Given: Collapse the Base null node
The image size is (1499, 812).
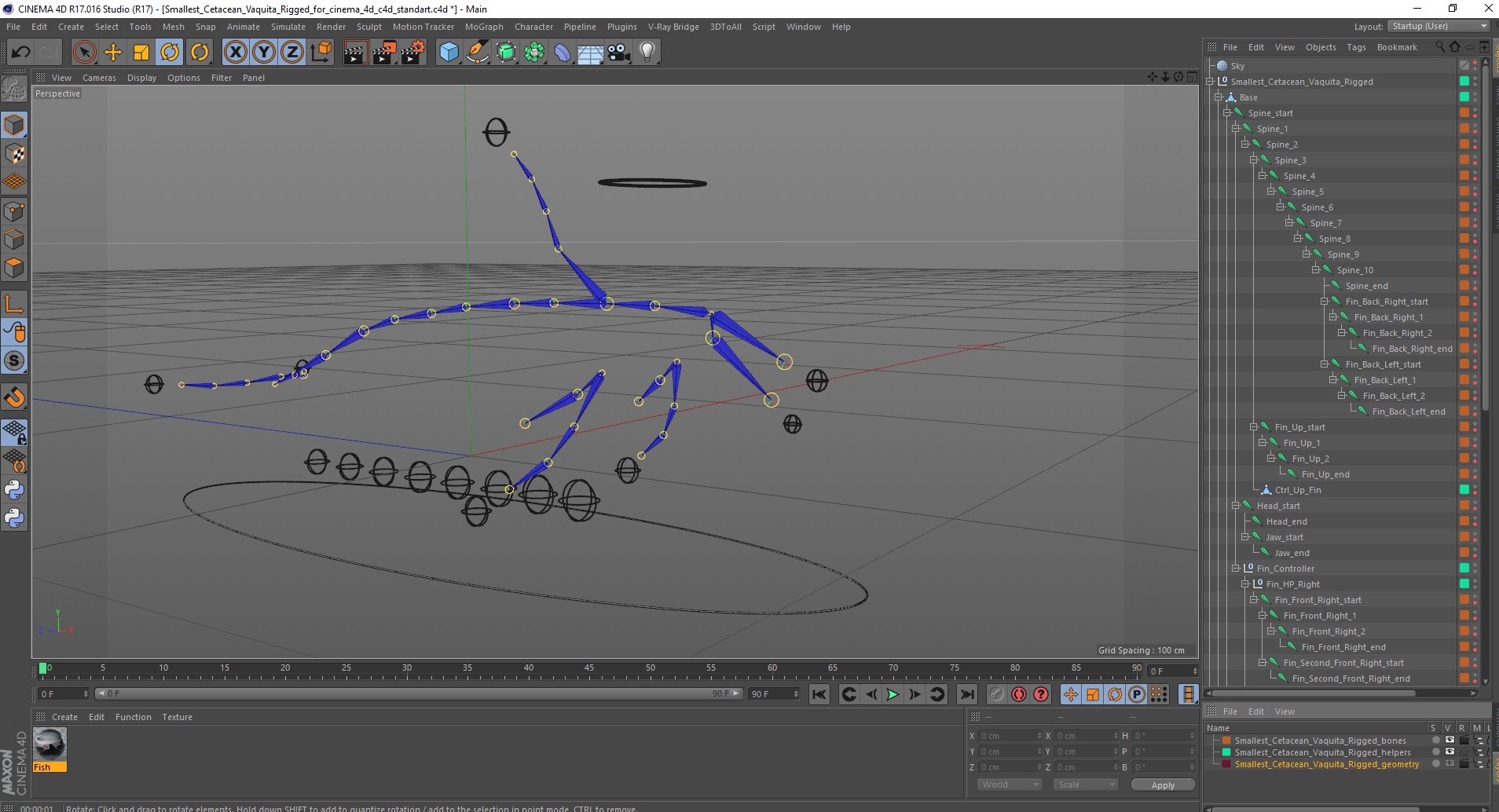Looking at the screenshot, I should pos(1219,97).
